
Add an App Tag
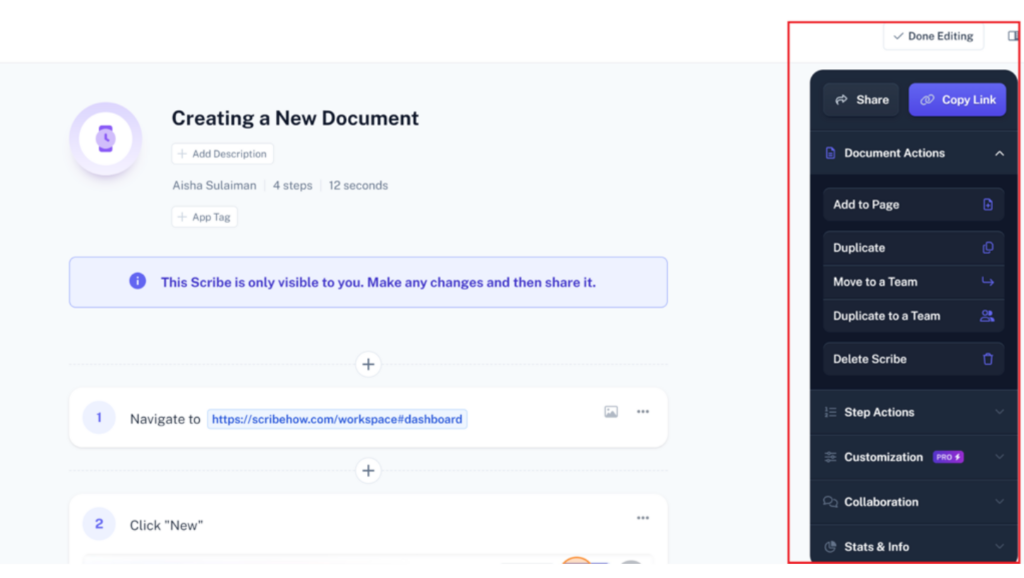(204, 217)
